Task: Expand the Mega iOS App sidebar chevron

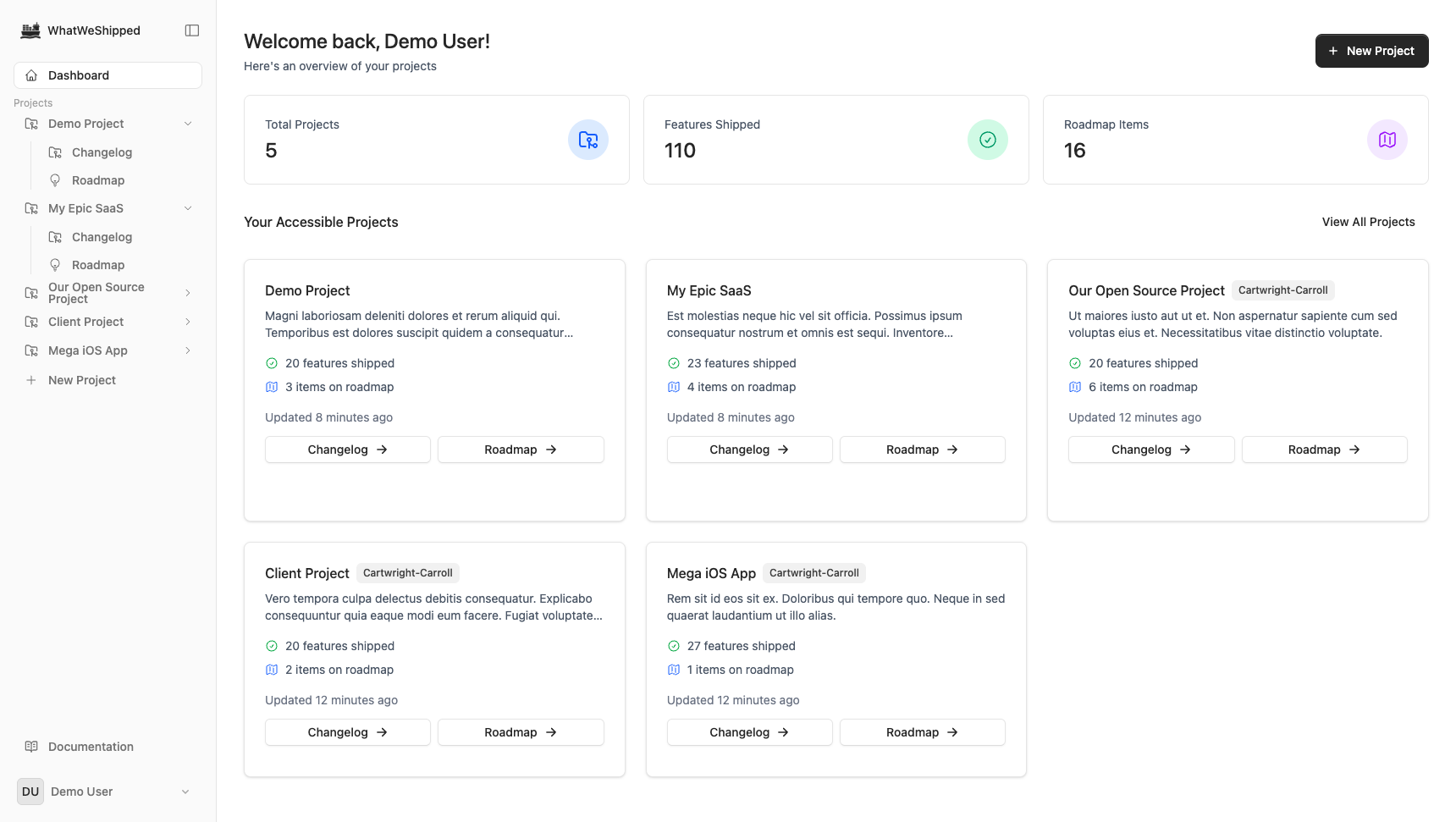Action: (x=188, y=350)
